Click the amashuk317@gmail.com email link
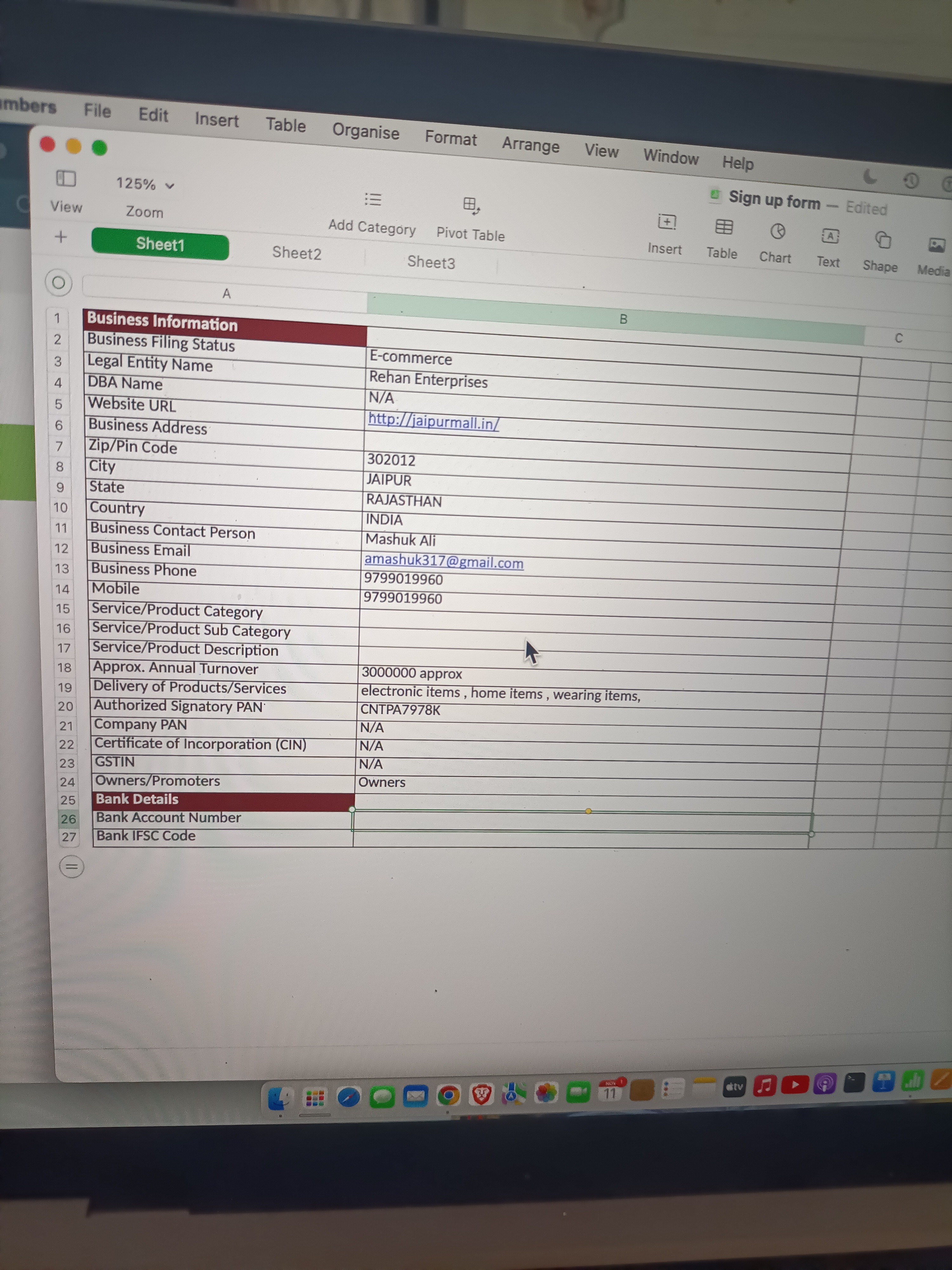952x1270 pixels. pos(444,561)
